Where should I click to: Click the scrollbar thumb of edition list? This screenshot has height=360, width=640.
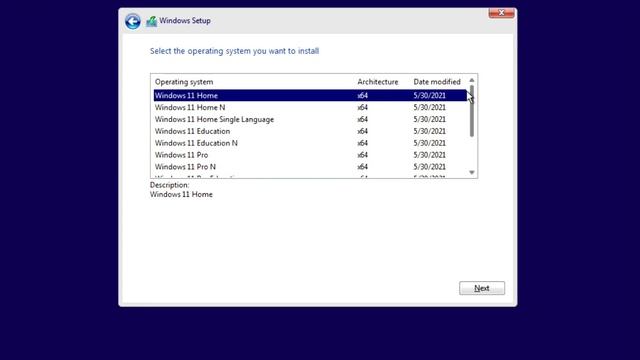click(472, 111)
